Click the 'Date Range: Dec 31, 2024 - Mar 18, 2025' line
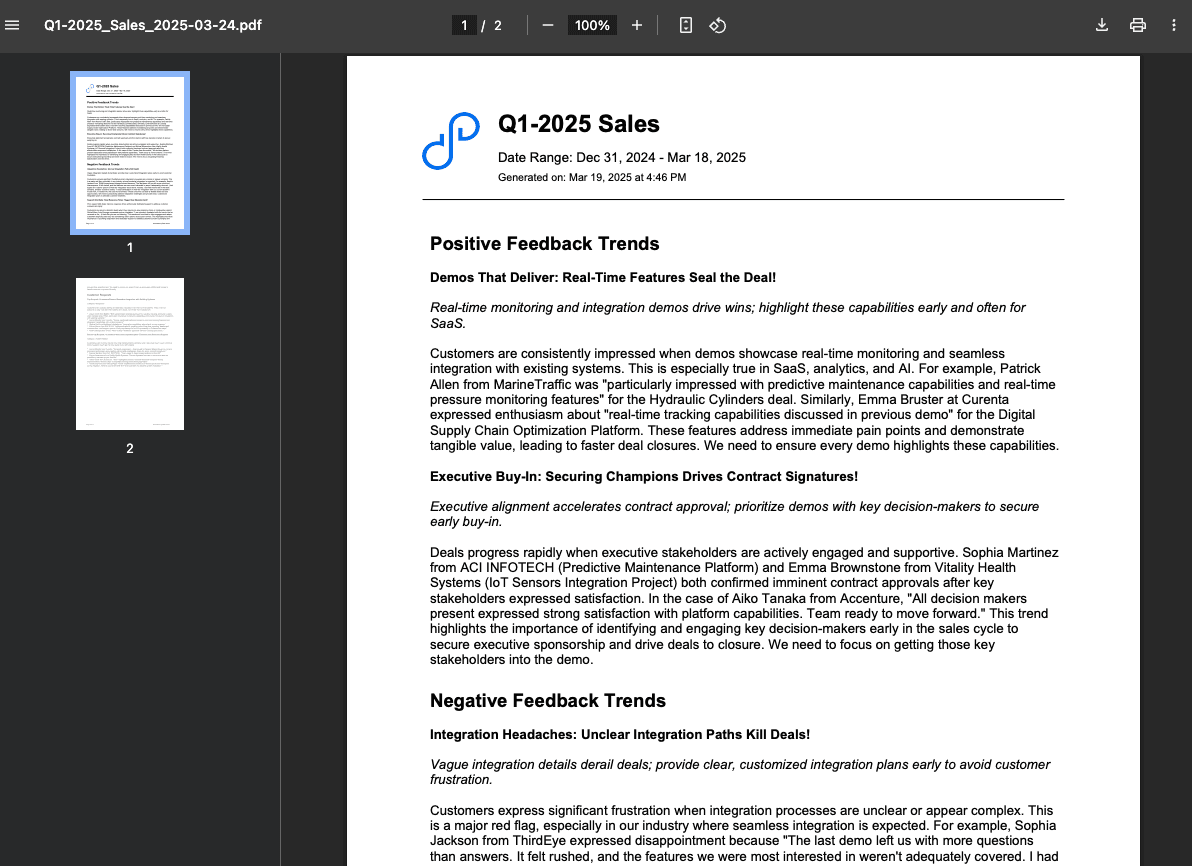1192x866 pixels. [622, 157]
